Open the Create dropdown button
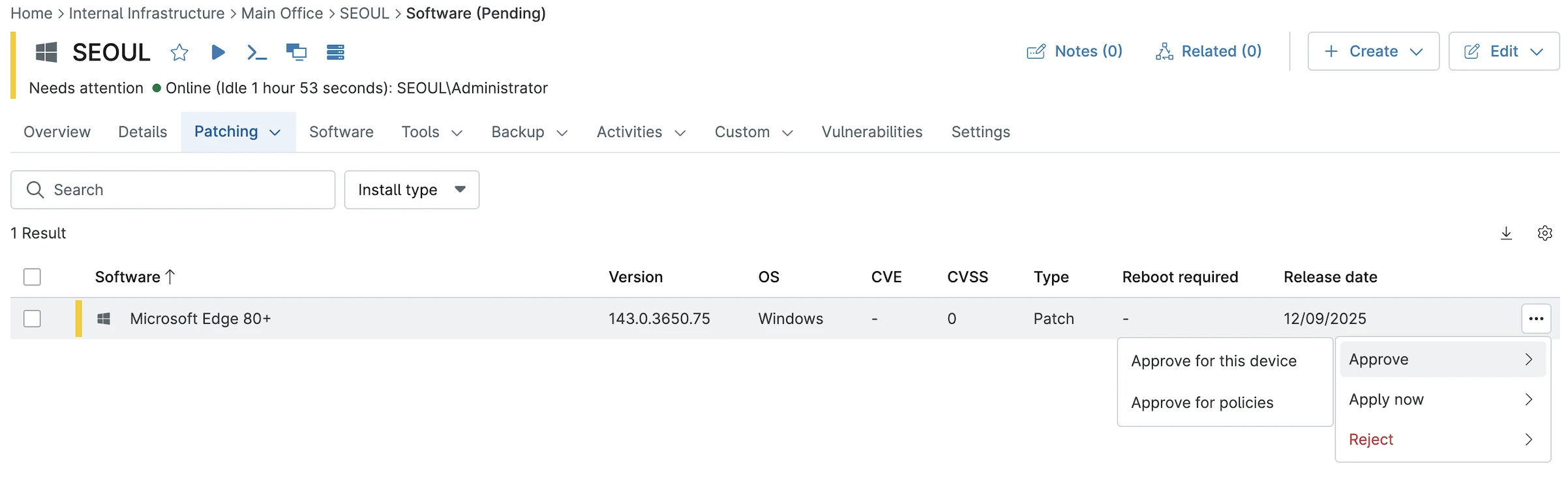Image resolution: width=1568 pixels, height=481 pixels. (1373, 51)
